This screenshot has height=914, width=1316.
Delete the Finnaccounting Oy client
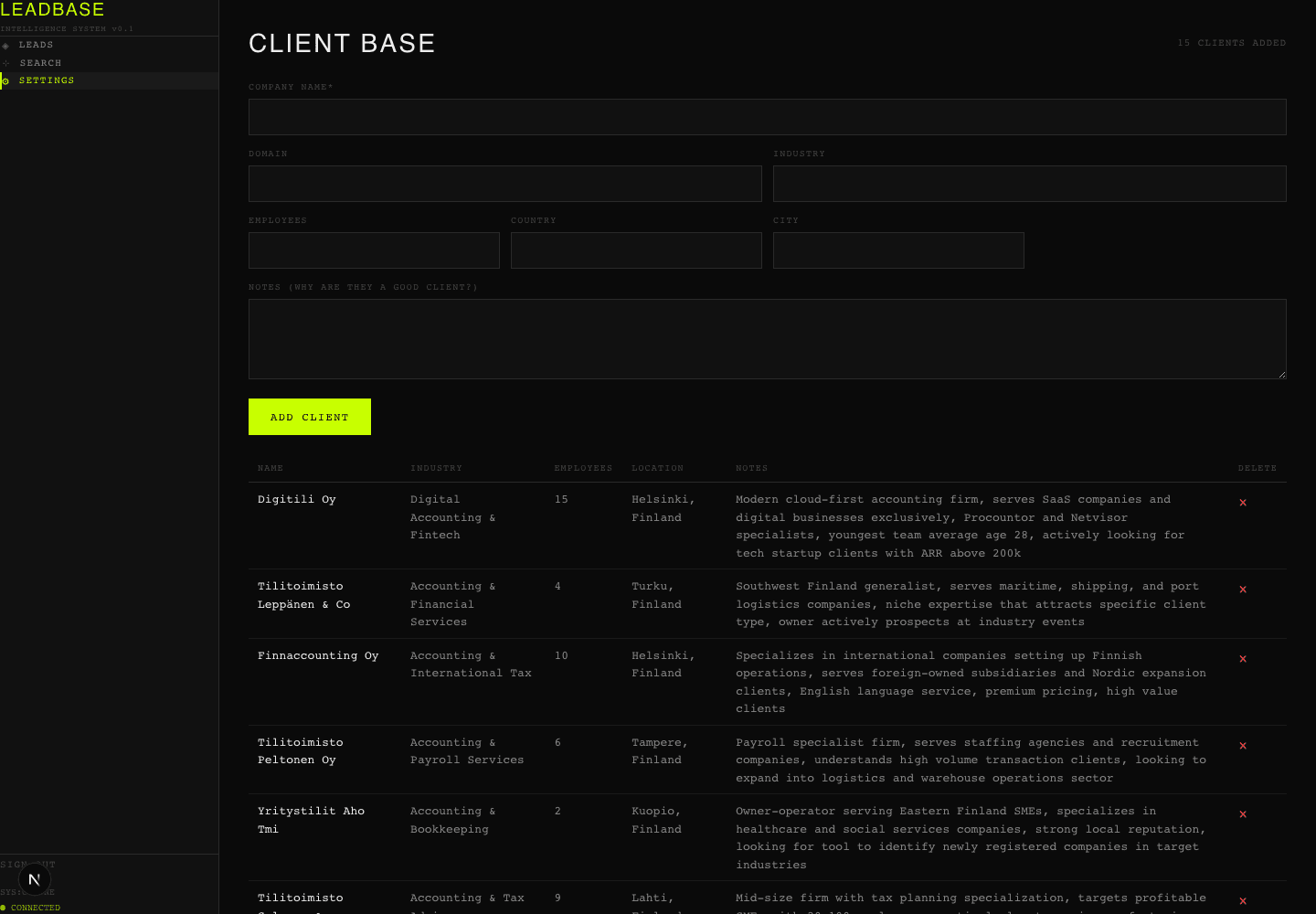1243,659
